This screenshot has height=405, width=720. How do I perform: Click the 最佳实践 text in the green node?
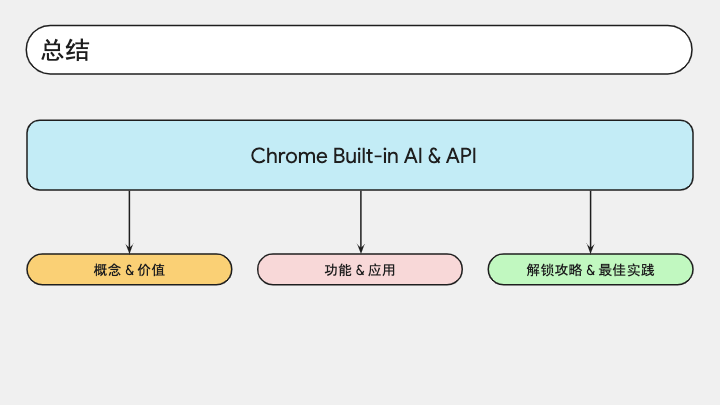[626, 270]
